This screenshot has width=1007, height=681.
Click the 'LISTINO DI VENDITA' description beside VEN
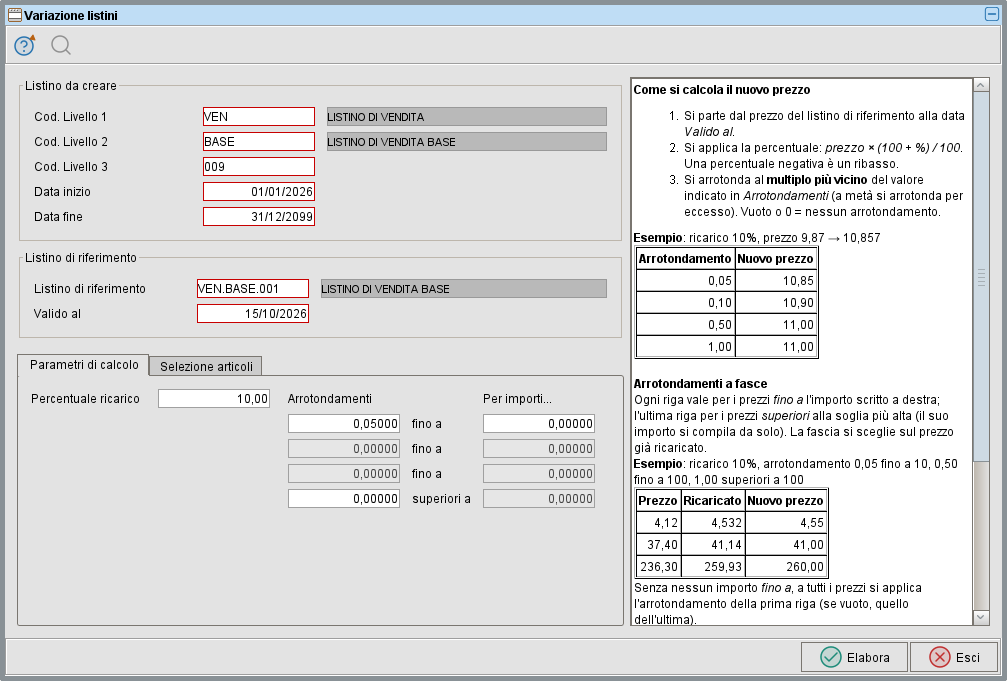[x=467, y=116]
